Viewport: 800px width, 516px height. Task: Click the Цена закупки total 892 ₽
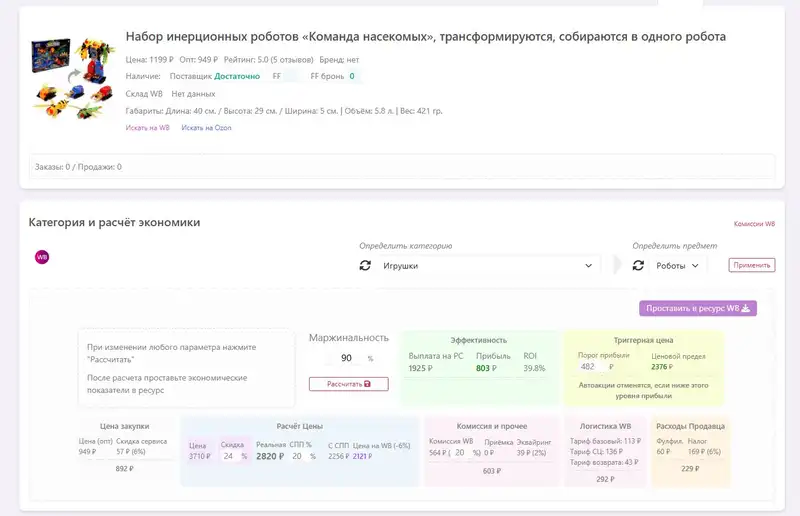(124, 468)
